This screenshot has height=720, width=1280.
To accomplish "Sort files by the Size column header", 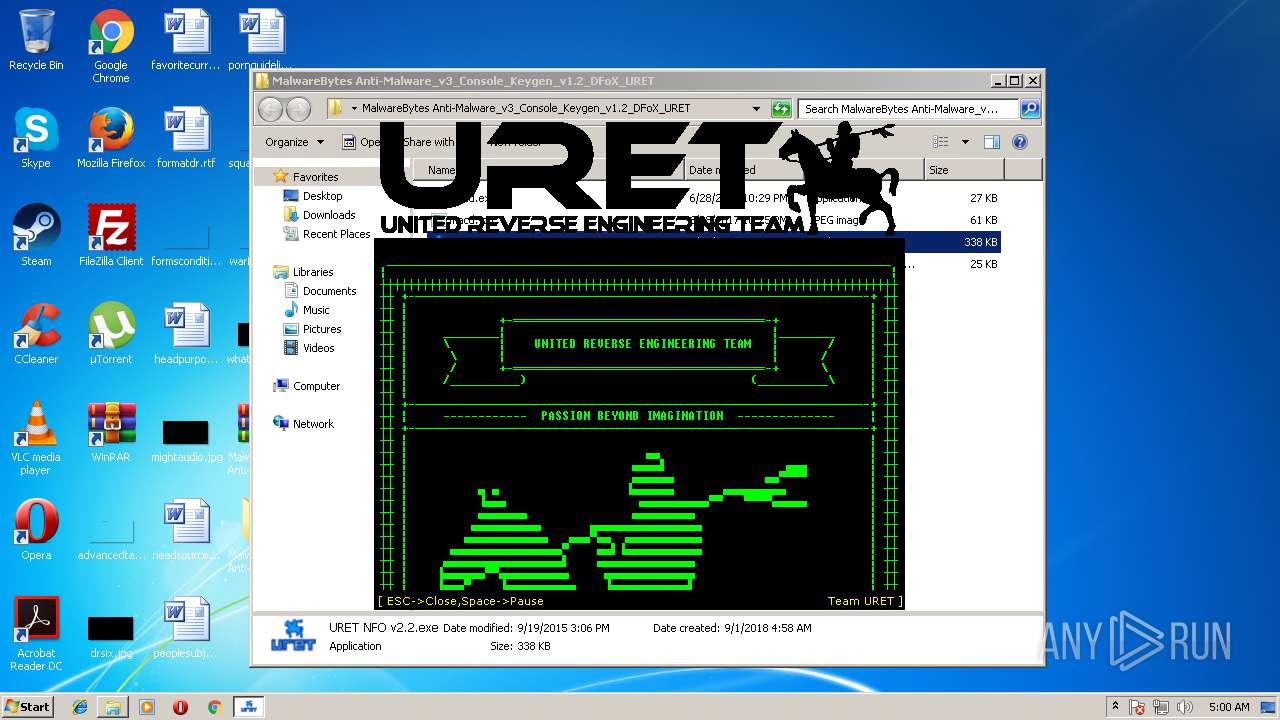I will 965,170.
